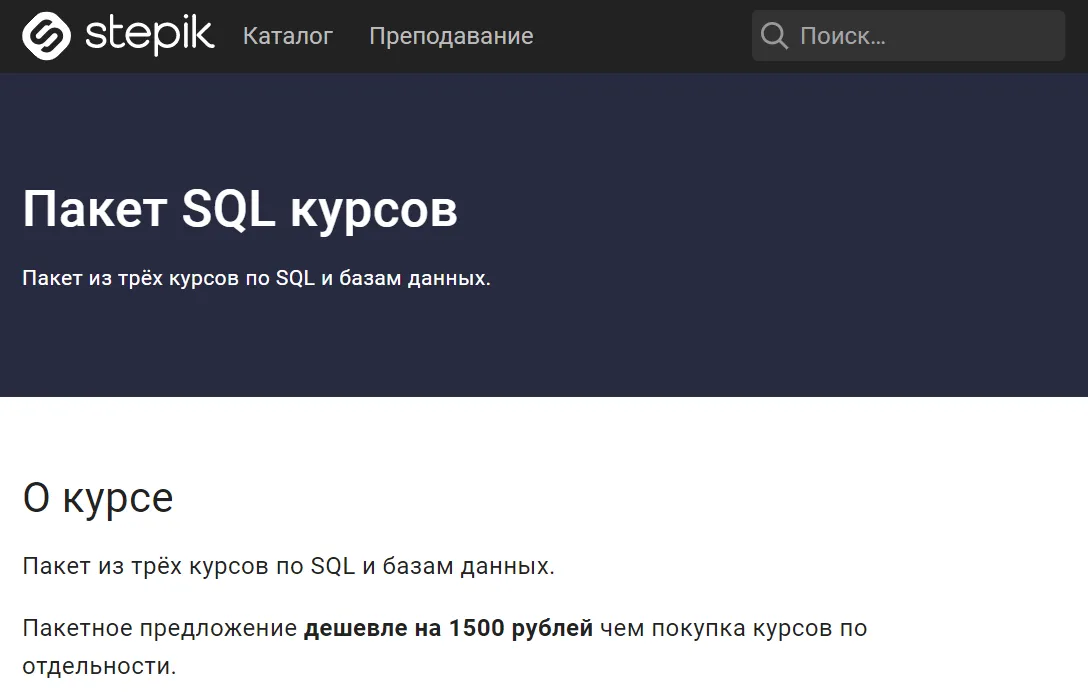
Task: Click the О курсе section heading
Action: coord(98,498)
